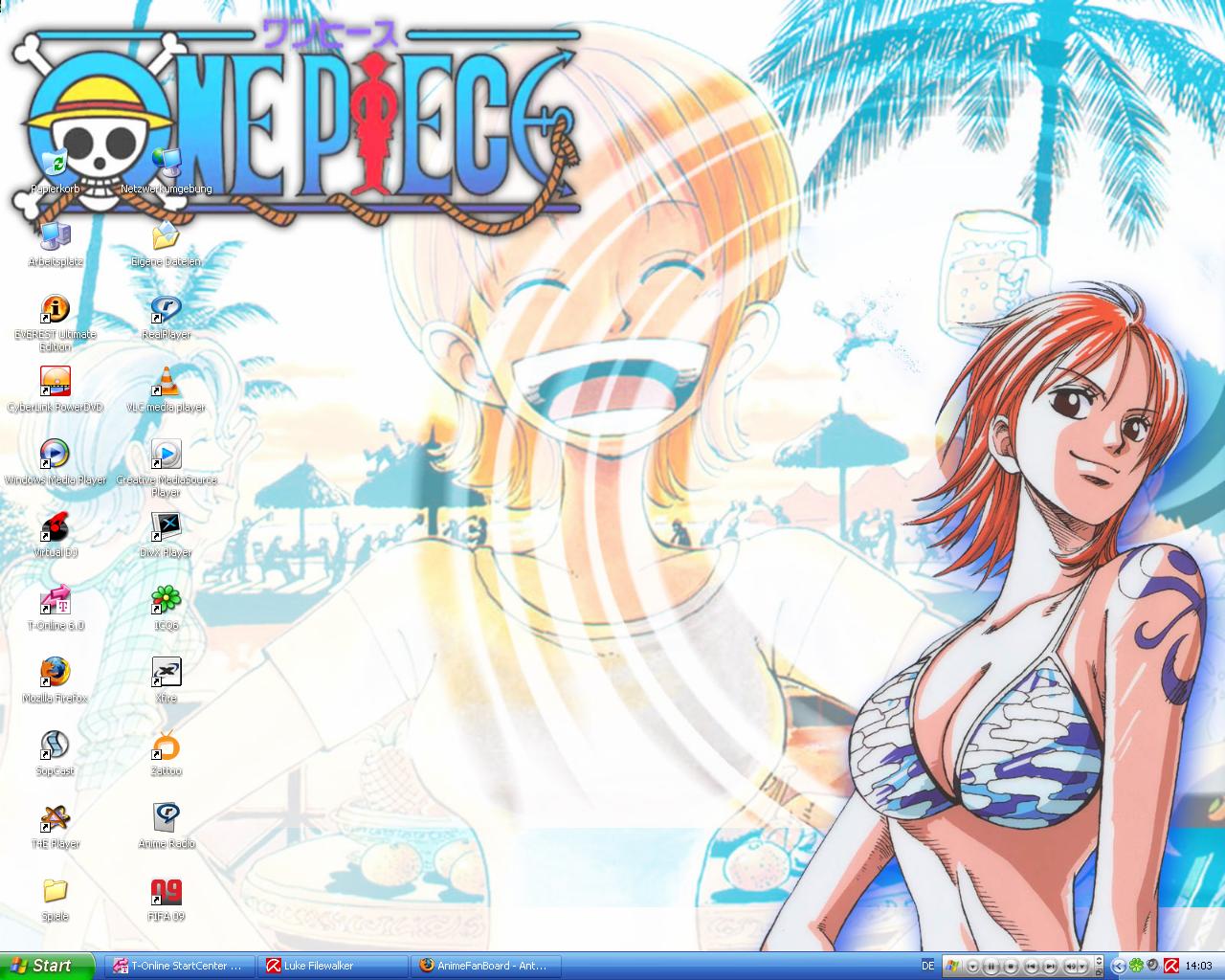The height and width of the screenshot is (980, 1225).
Task: Click the EVEREST Ultimate Edition icon
Action: tap(56, 309)
